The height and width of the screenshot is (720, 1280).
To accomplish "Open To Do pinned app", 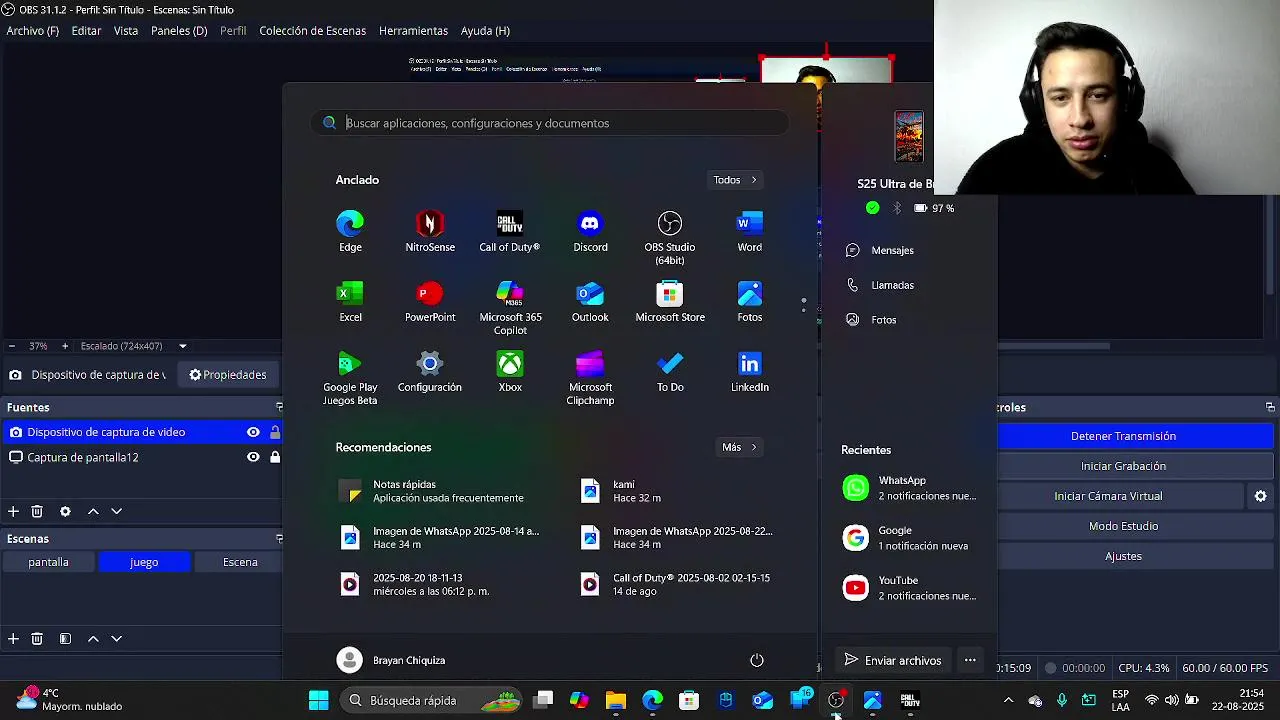I will tap(670, 371).
